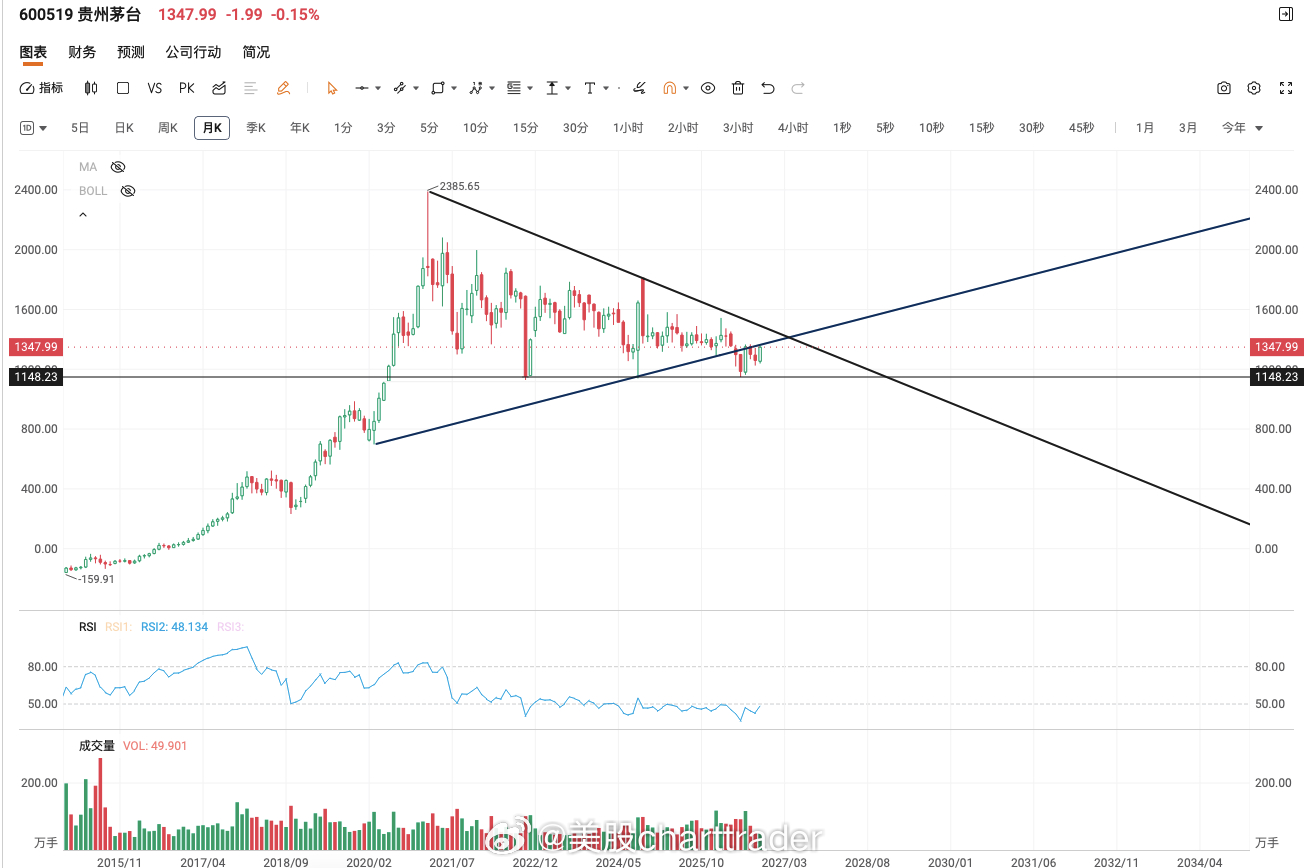Collapse the indicator legend chevron

pos(83,215)
